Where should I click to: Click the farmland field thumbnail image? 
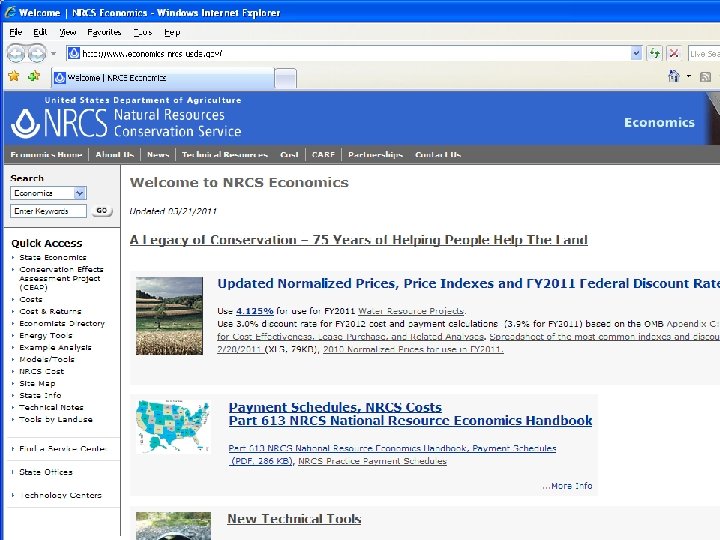pos(169,316)
